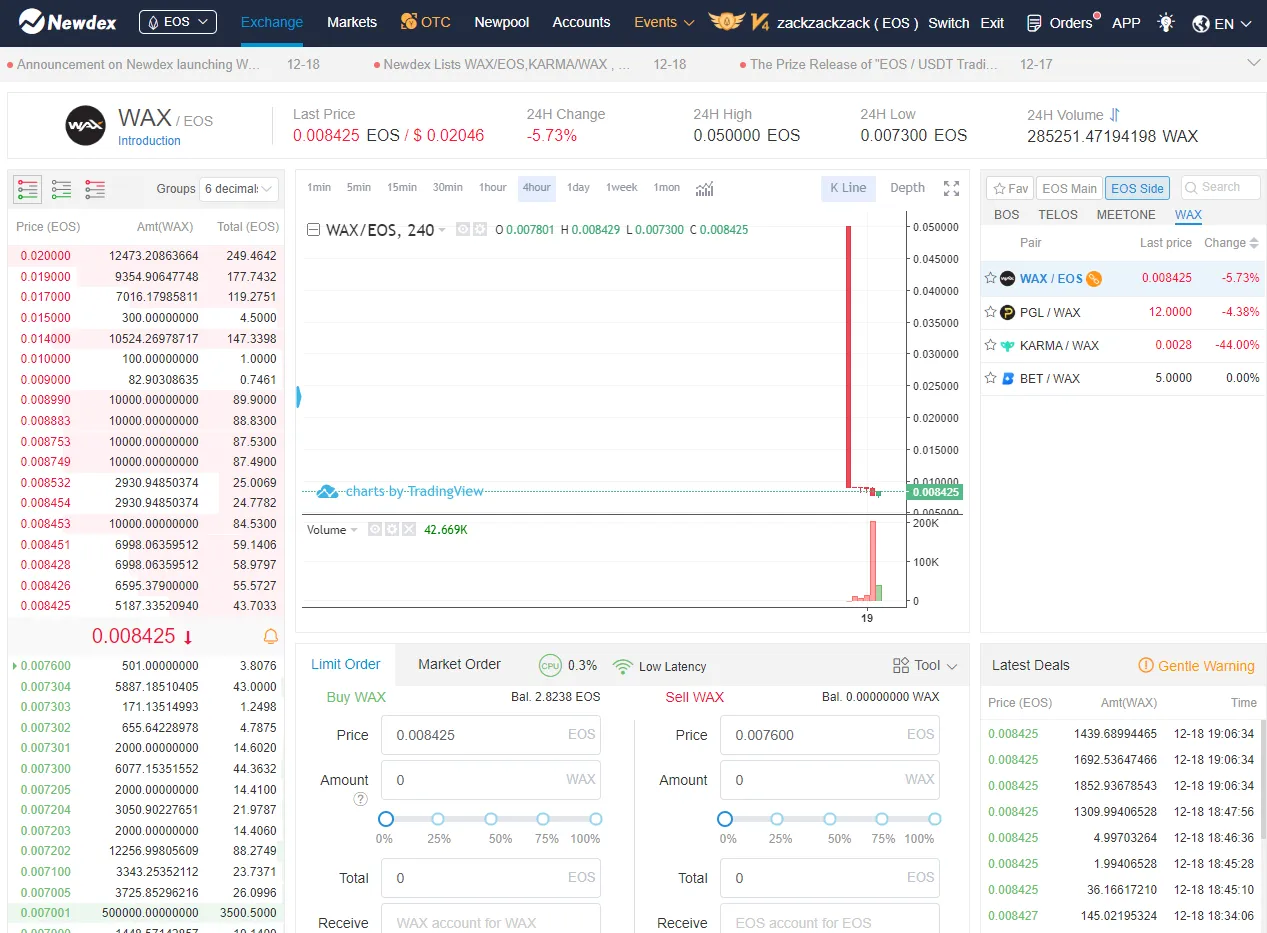Click the CPU usage icon
This screenshot has width=1267, height=933.
tap(550, 665)
